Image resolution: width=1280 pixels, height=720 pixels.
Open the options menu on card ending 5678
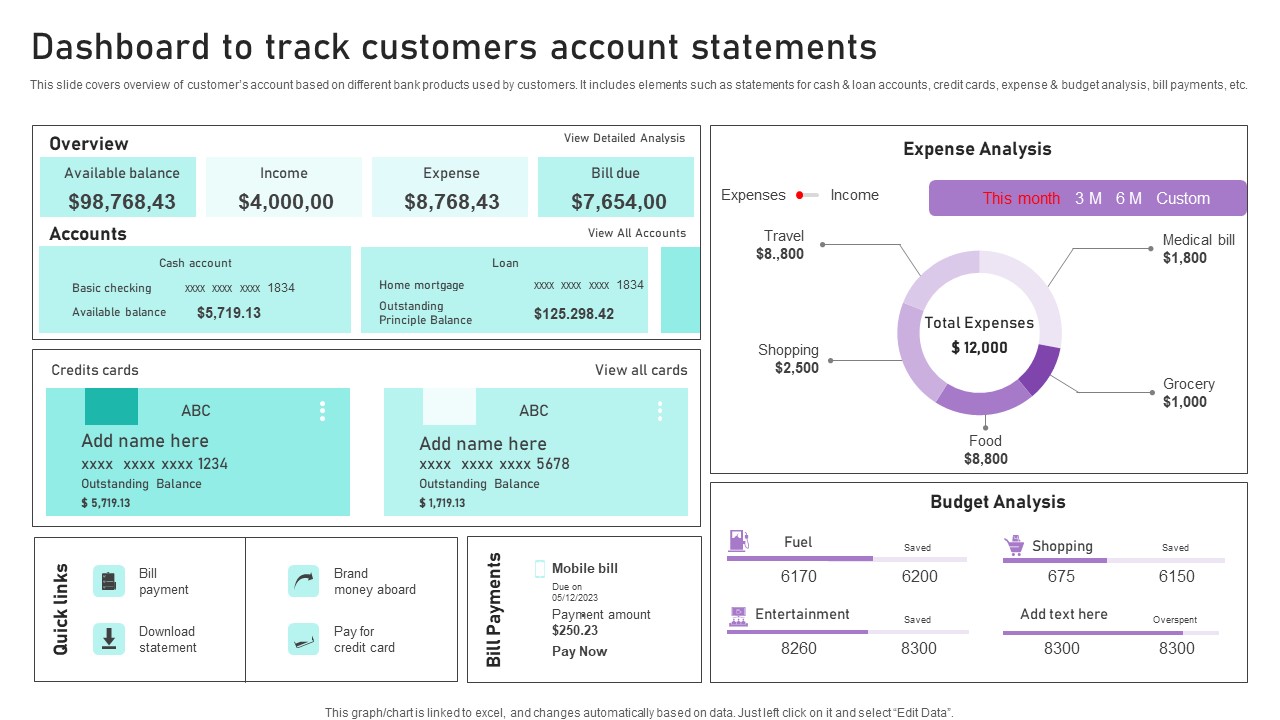(x=660, y=411)
